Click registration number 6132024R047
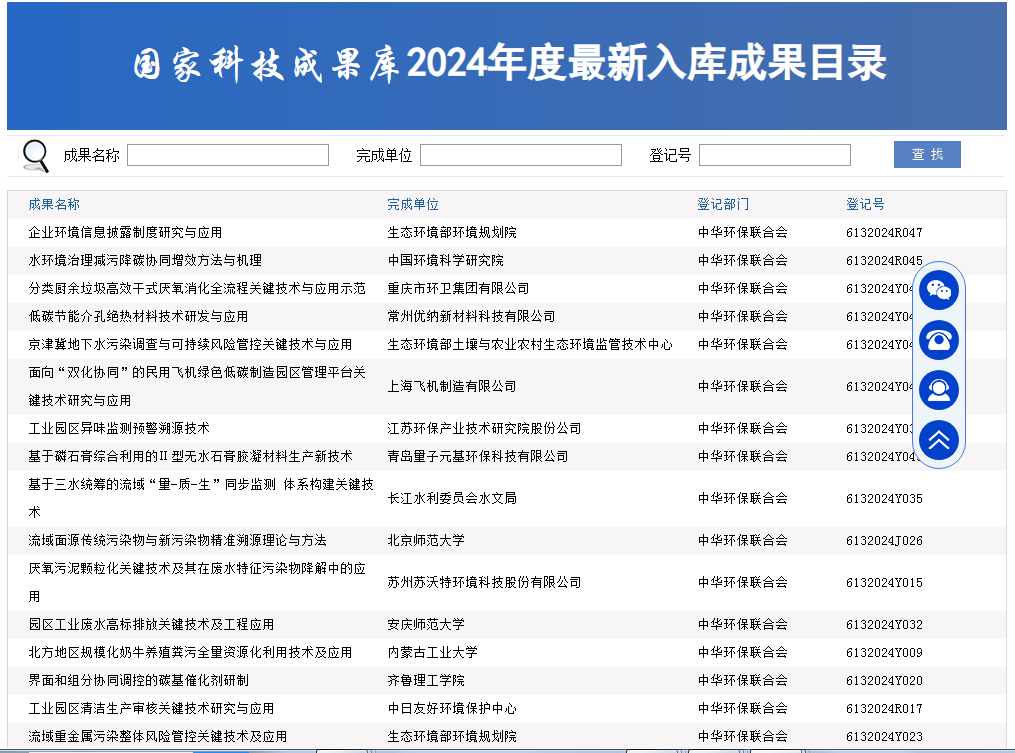 pyautogui.click(x=884, y=232)
